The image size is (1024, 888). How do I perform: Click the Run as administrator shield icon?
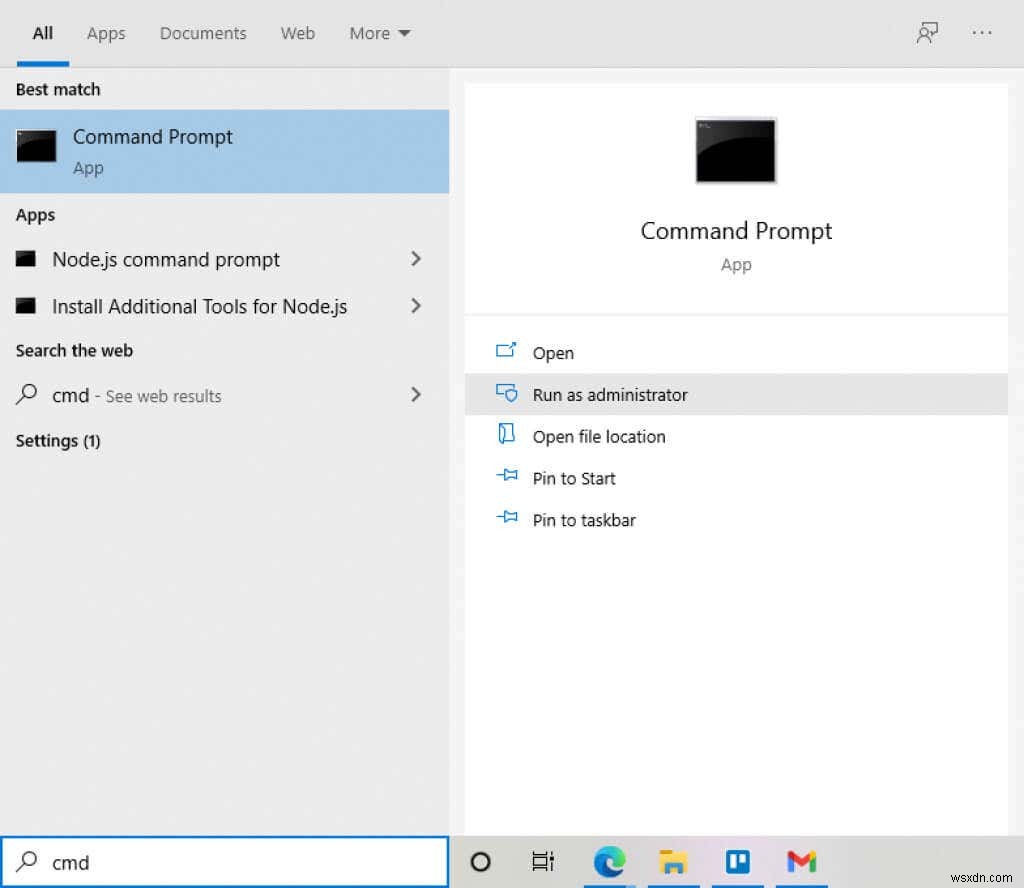(507, 394)
